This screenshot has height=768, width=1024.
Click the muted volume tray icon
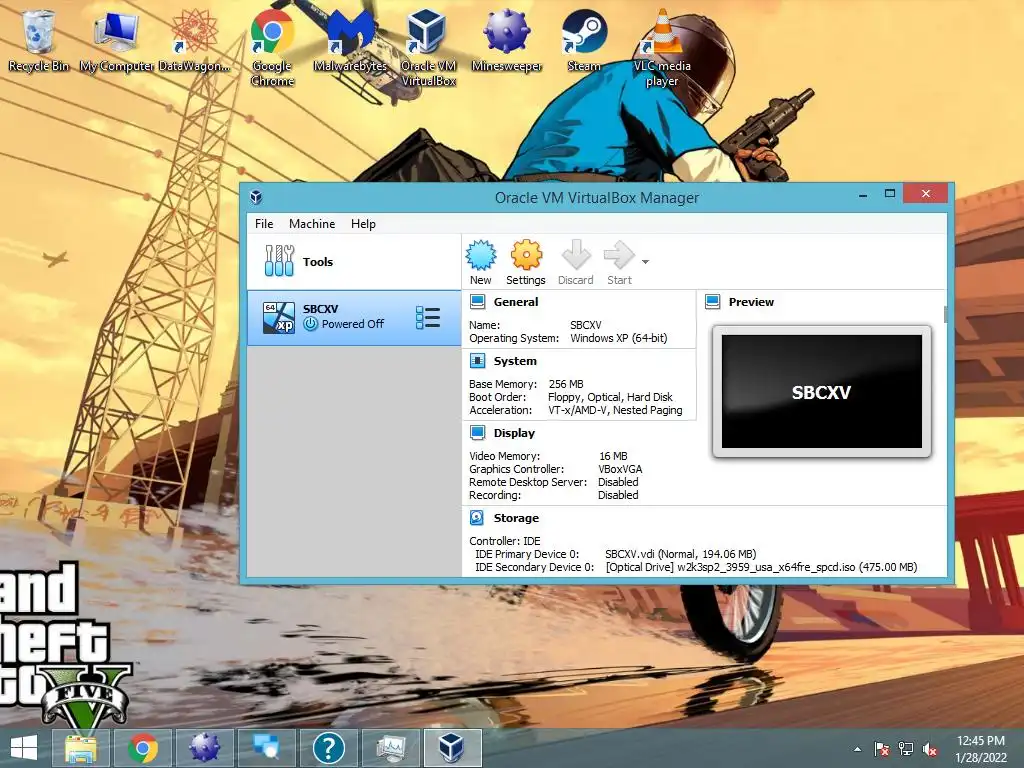coord(930,749)
